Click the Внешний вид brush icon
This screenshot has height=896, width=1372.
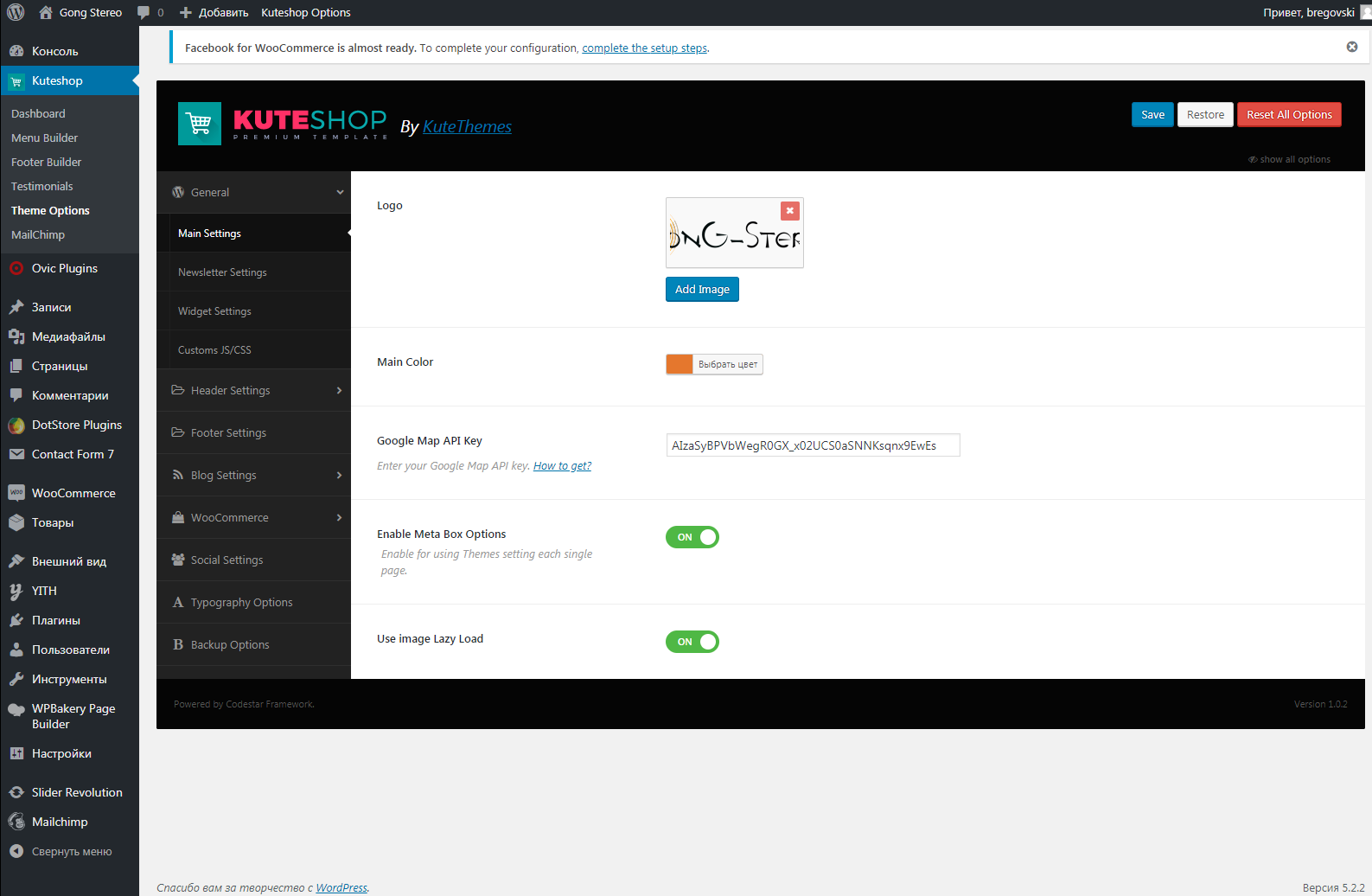tap(16, 561)
